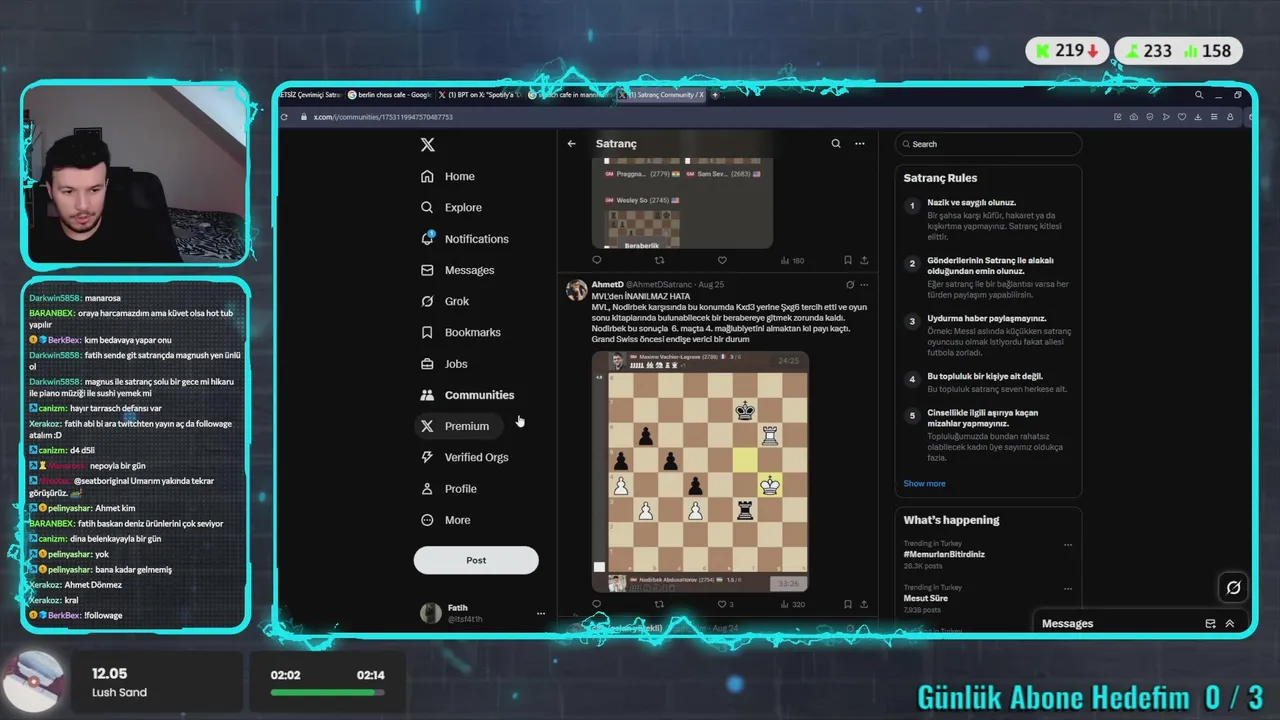Open Home from X sidebar
Screen dimensions: 1280x720
click(x=448, y=176)
